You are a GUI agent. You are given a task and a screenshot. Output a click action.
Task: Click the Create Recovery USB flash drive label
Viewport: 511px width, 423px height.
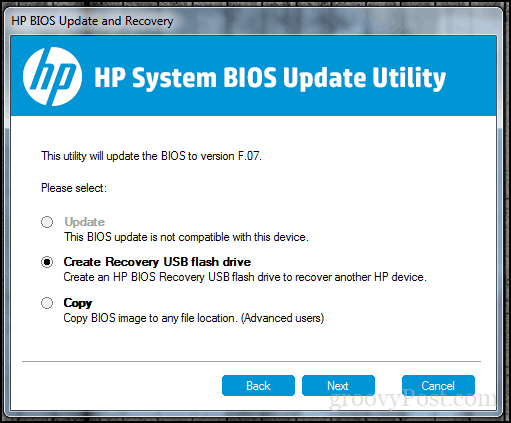tap(157, 262)
